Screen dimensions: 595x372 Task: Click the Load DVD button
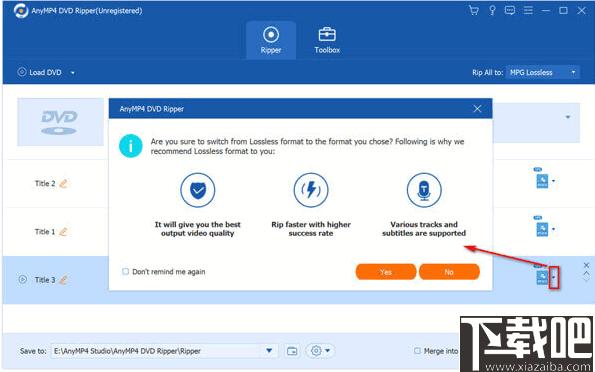(39, 72)
